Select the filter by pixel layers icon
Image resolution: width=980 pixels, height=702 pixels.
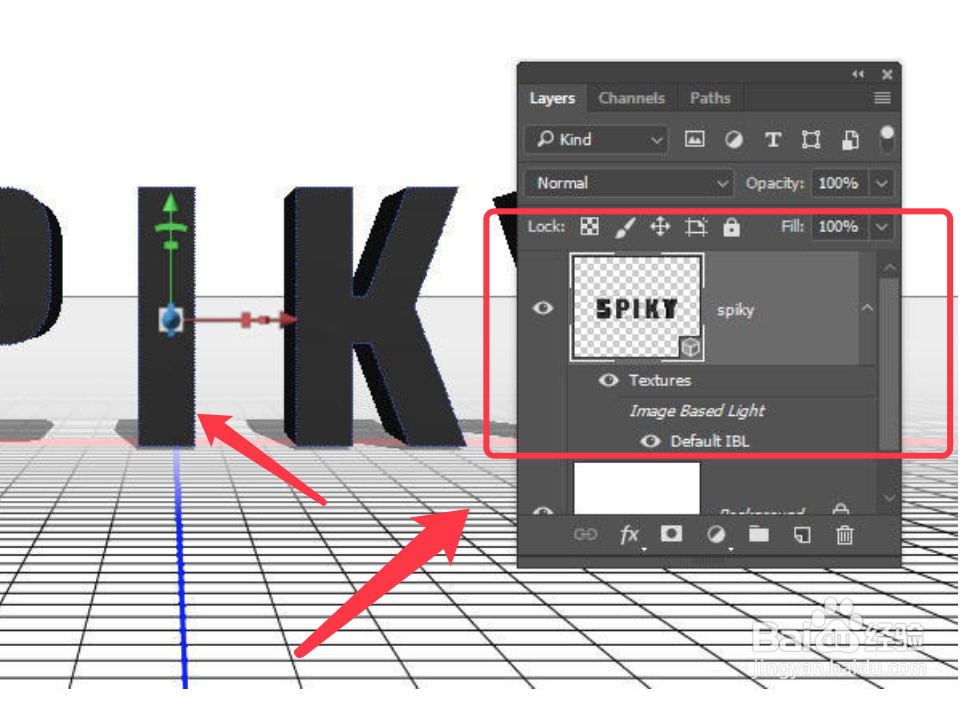pyautogui.click(x=695, y=140)
